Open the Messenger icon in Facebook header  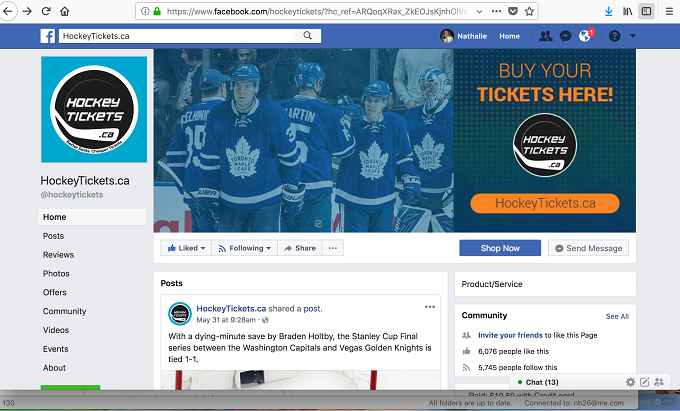(565, 36)
